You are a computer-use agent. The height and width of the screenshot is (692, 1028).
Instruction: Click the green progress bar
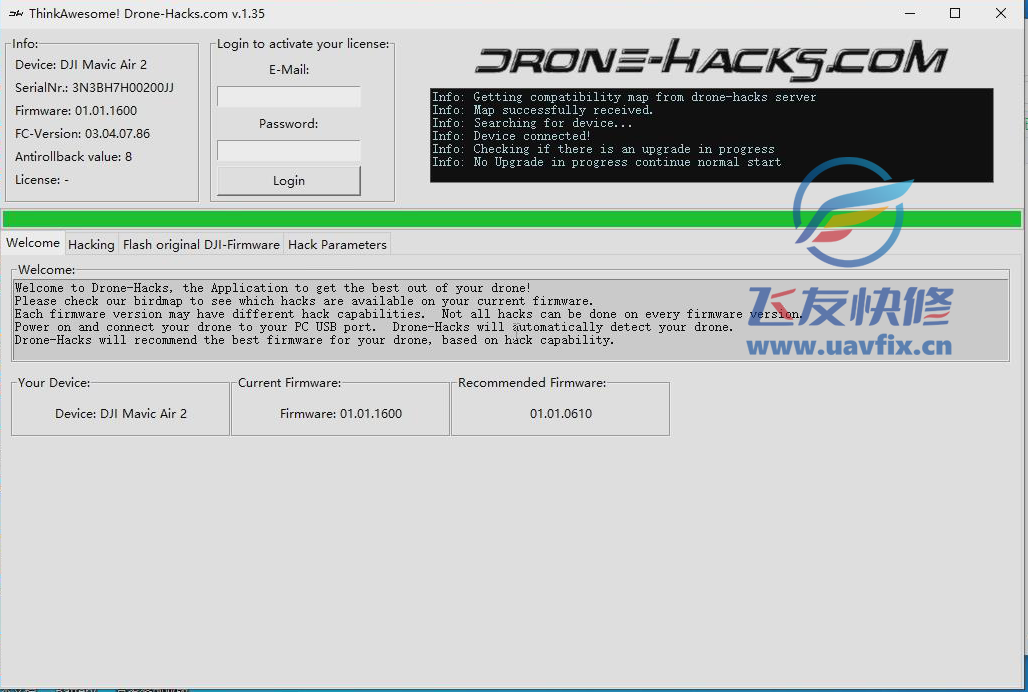coord(511,219)
